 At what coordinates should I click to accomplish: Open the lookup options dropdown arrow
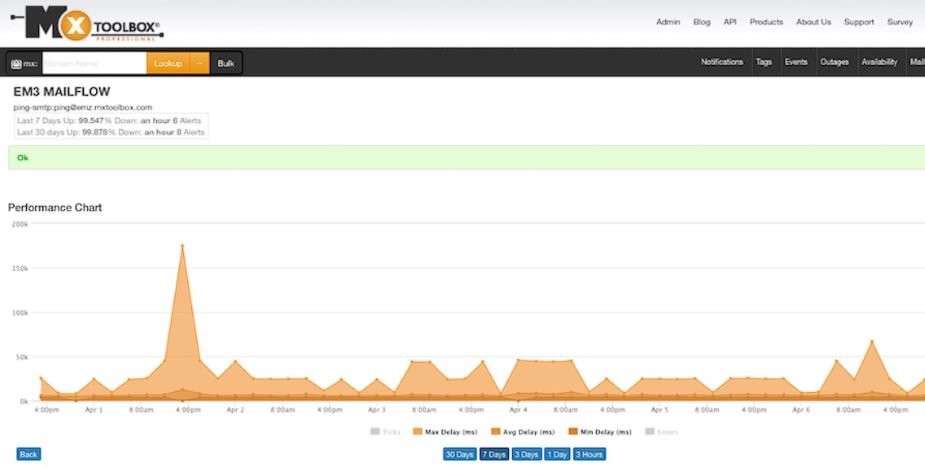[199, 63]
